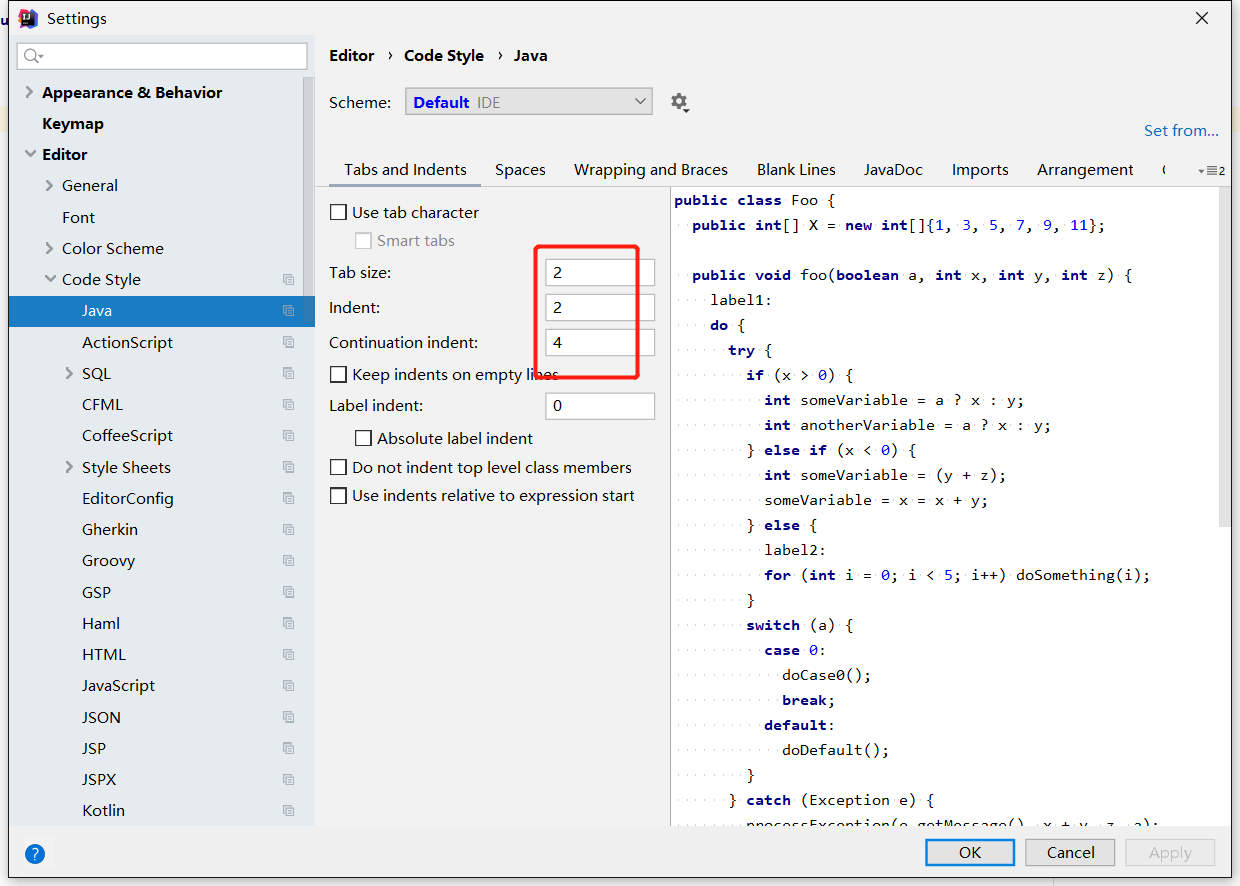Open the JavaDoc tab

coord(893,170)
